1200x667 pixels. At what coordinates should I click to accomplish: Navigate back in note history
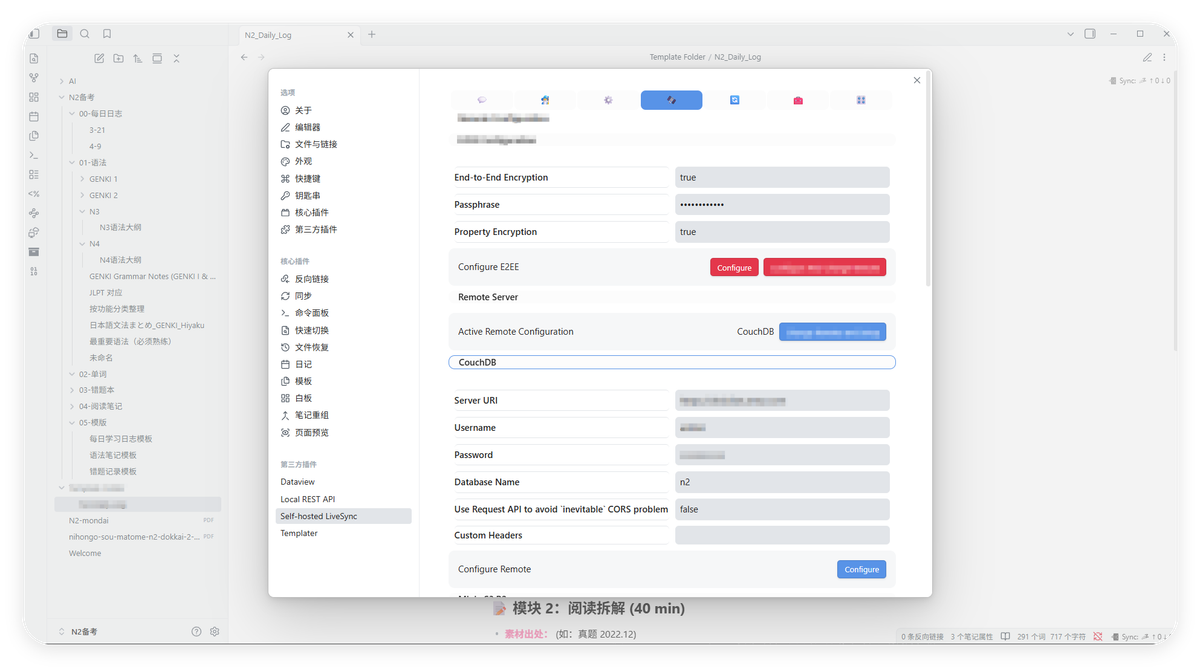[x=245, y=57]
